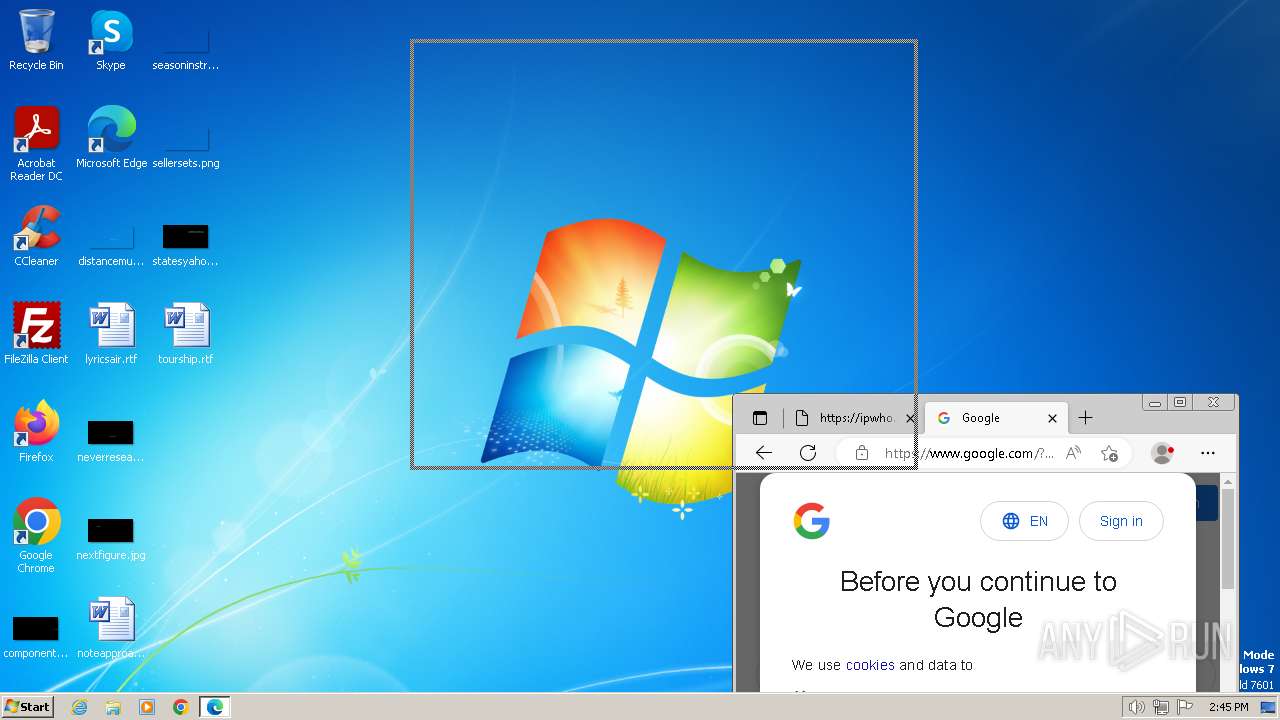Launch Firefox desktop shortcut
This screenshot has width=1280, height=720.
point(36,432)
